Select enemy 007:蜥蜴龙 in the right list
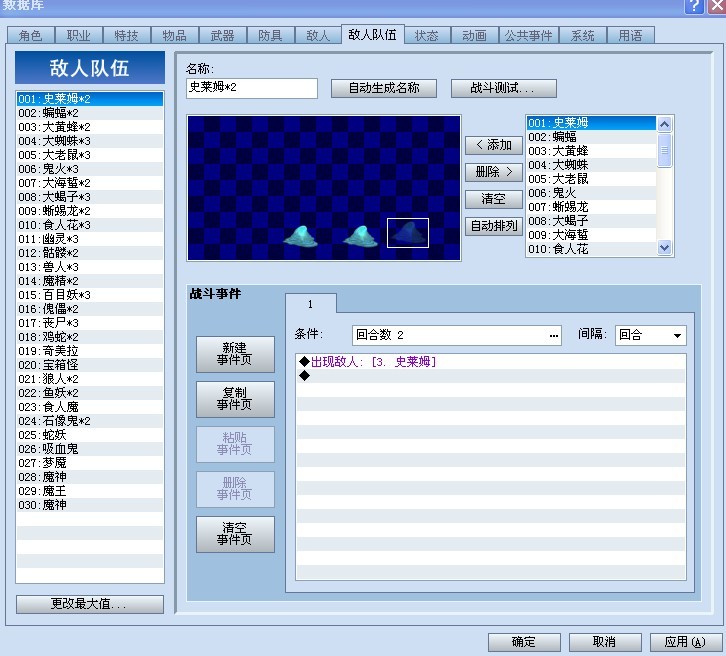Screen dimensions: 726x656 (591, 207)
